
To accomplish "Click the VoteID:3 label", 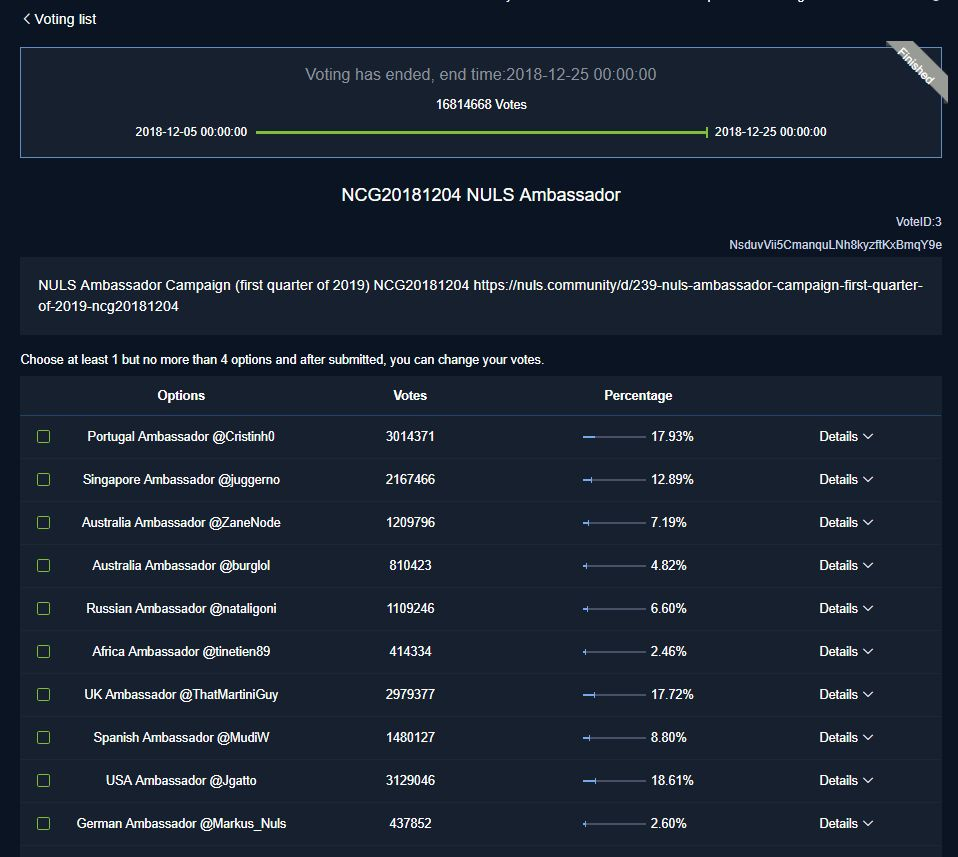I will [x=918, y=222].
